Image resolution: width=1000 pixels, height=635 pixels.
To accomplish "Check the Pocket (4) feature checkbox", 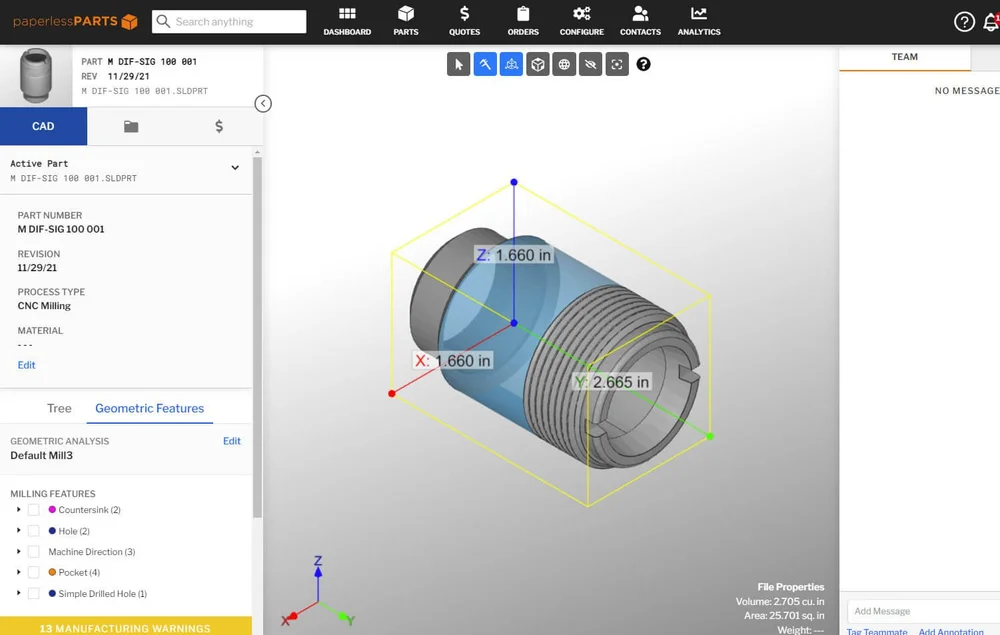I will (x=33, y=572).
